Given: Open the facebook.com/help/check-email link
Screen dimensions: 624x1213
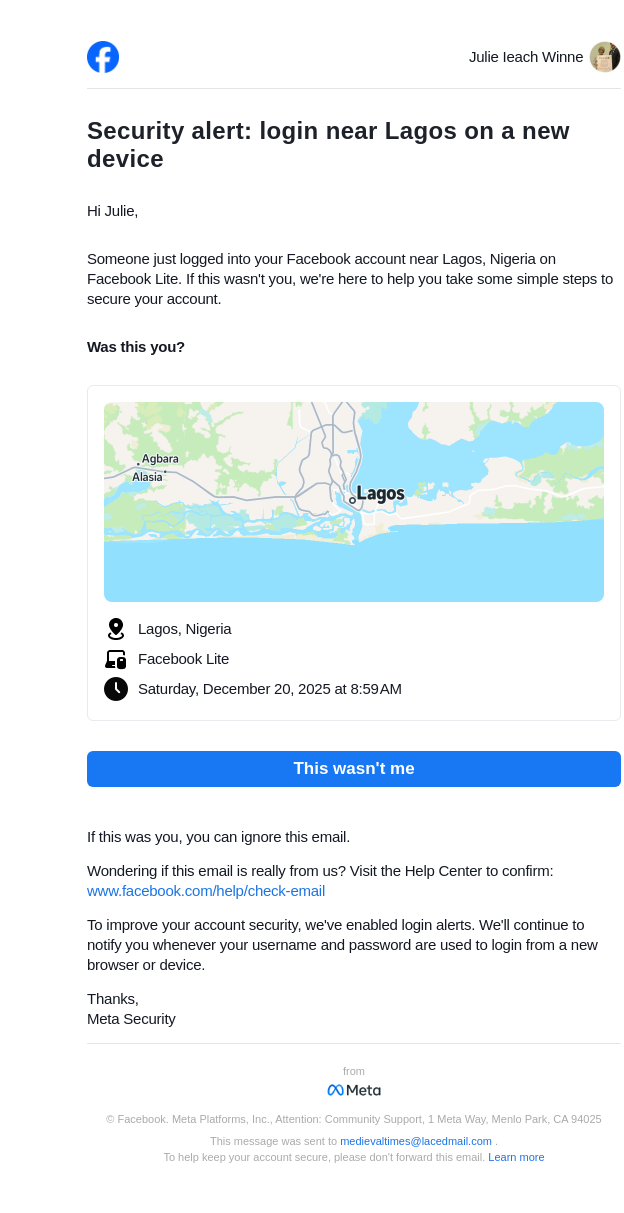Looking at the screenshot, I should 206,891.
